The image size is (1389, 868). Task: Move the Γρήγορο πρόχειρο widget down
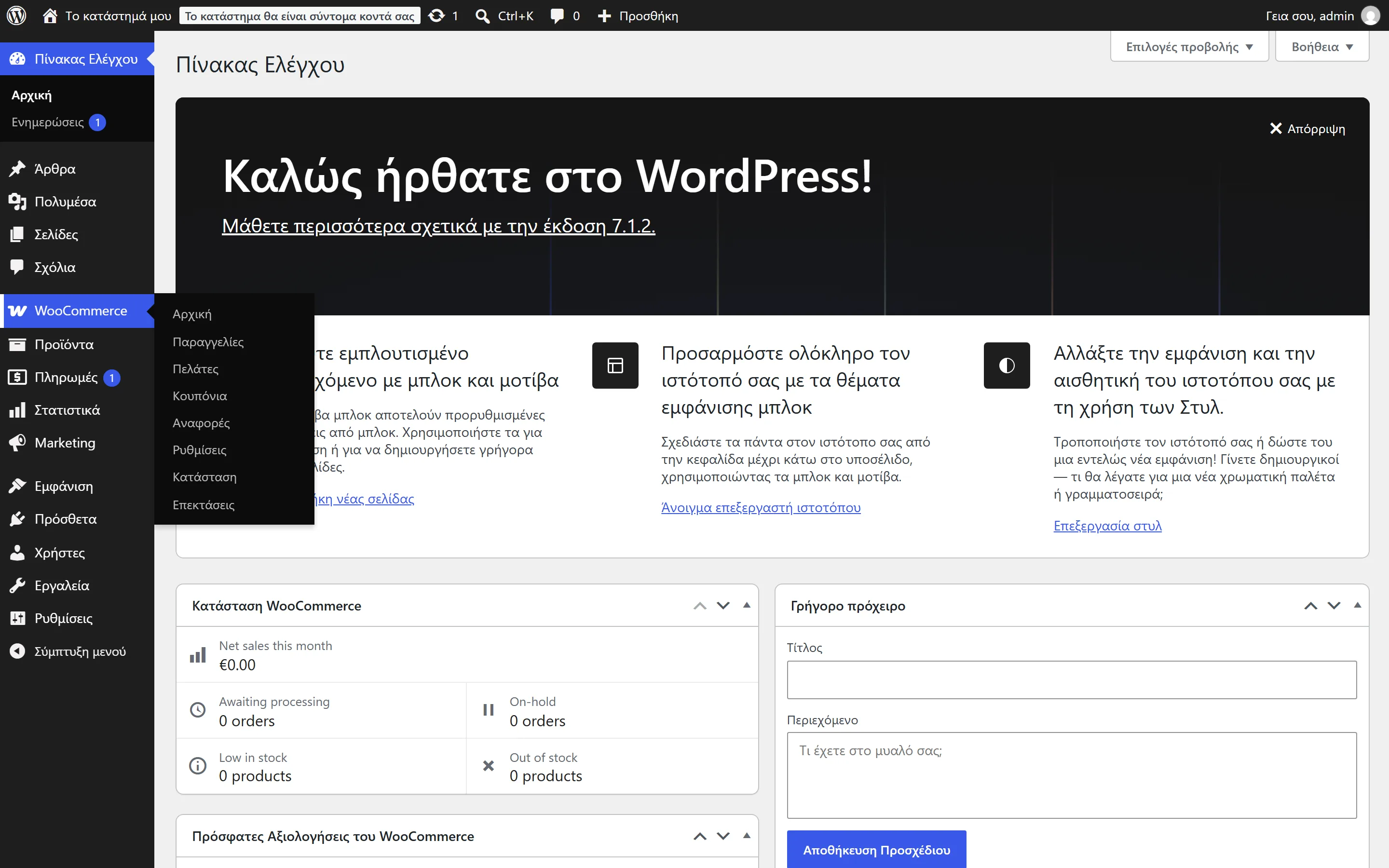[x=1334, y=606]
